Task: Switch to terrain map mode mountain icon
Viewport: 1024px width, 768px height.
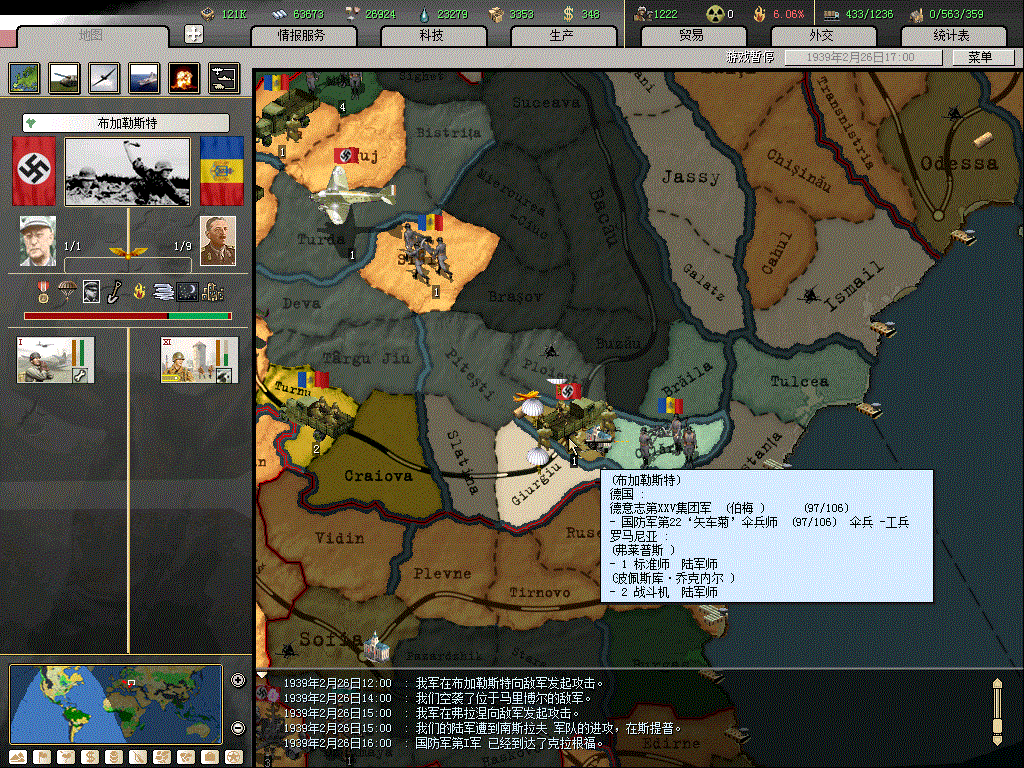Action: click(x=18, y=758)
